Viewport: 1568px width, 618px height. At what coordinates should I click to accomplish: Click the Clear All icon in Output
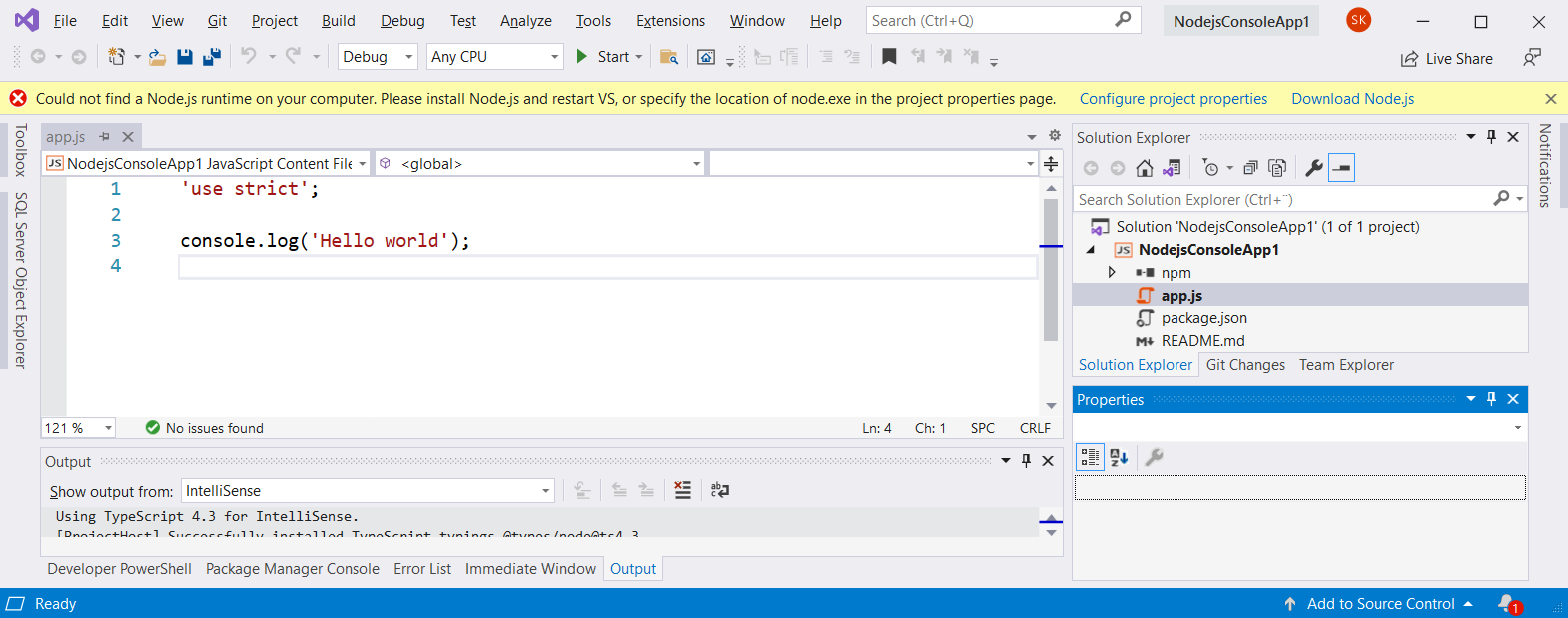click(x=682, y=490)
